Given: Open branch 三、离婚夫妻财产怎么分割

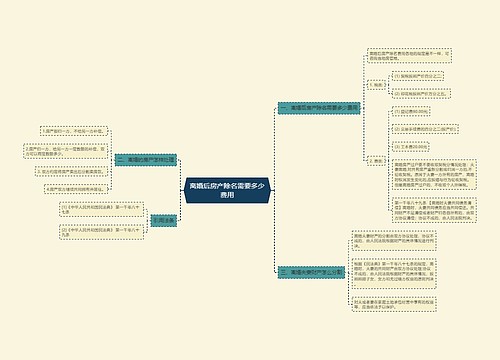Looking at the screenshot, I should [311, 272].
